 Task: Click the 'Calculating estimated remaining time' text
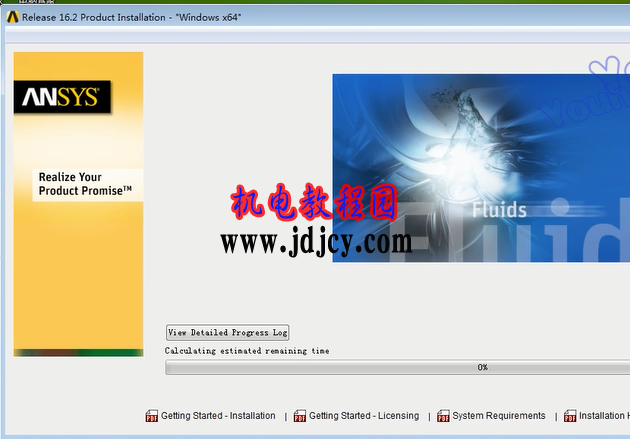(x=247, y=351)
